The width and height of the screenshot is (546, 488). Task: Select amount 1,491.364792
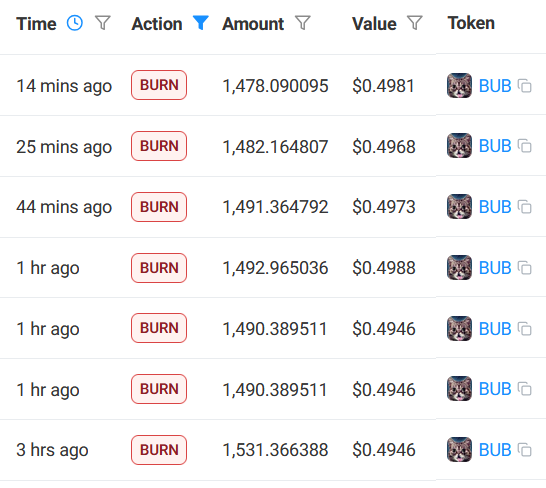275,207
